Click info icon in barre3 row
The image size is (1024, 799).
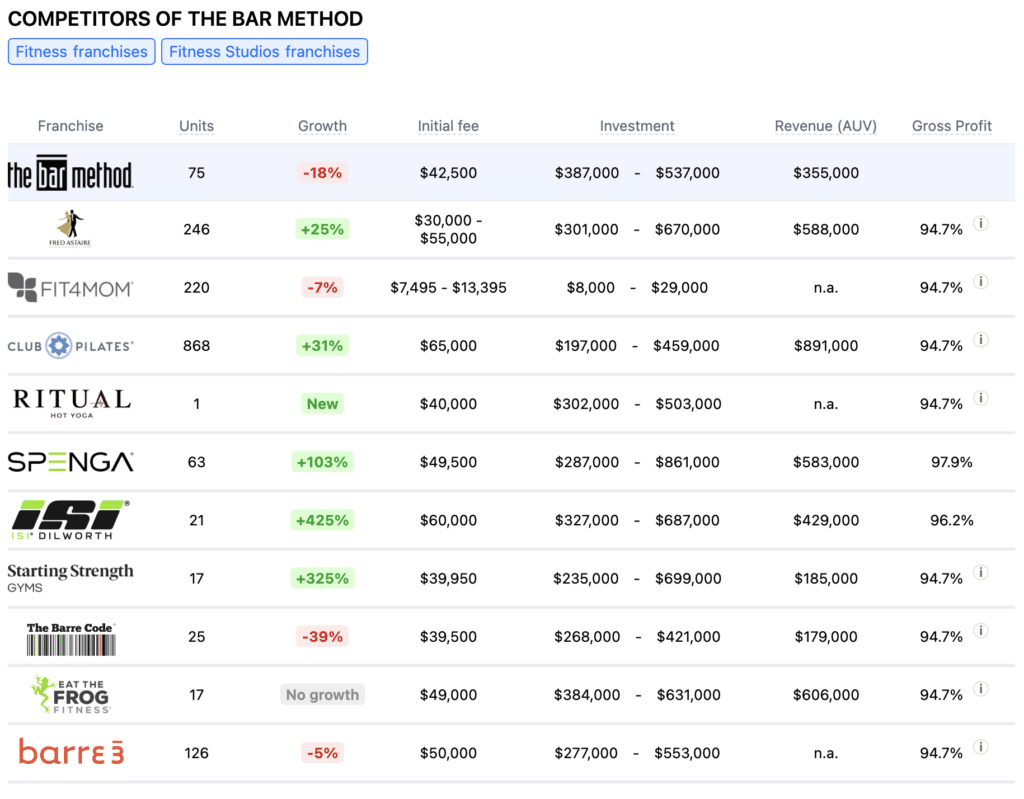(981, 747)
